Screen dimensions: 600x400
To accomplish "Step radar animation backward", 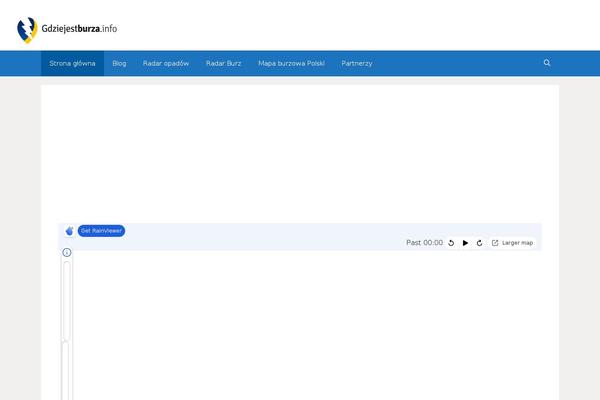I will (x=451, y=243).
